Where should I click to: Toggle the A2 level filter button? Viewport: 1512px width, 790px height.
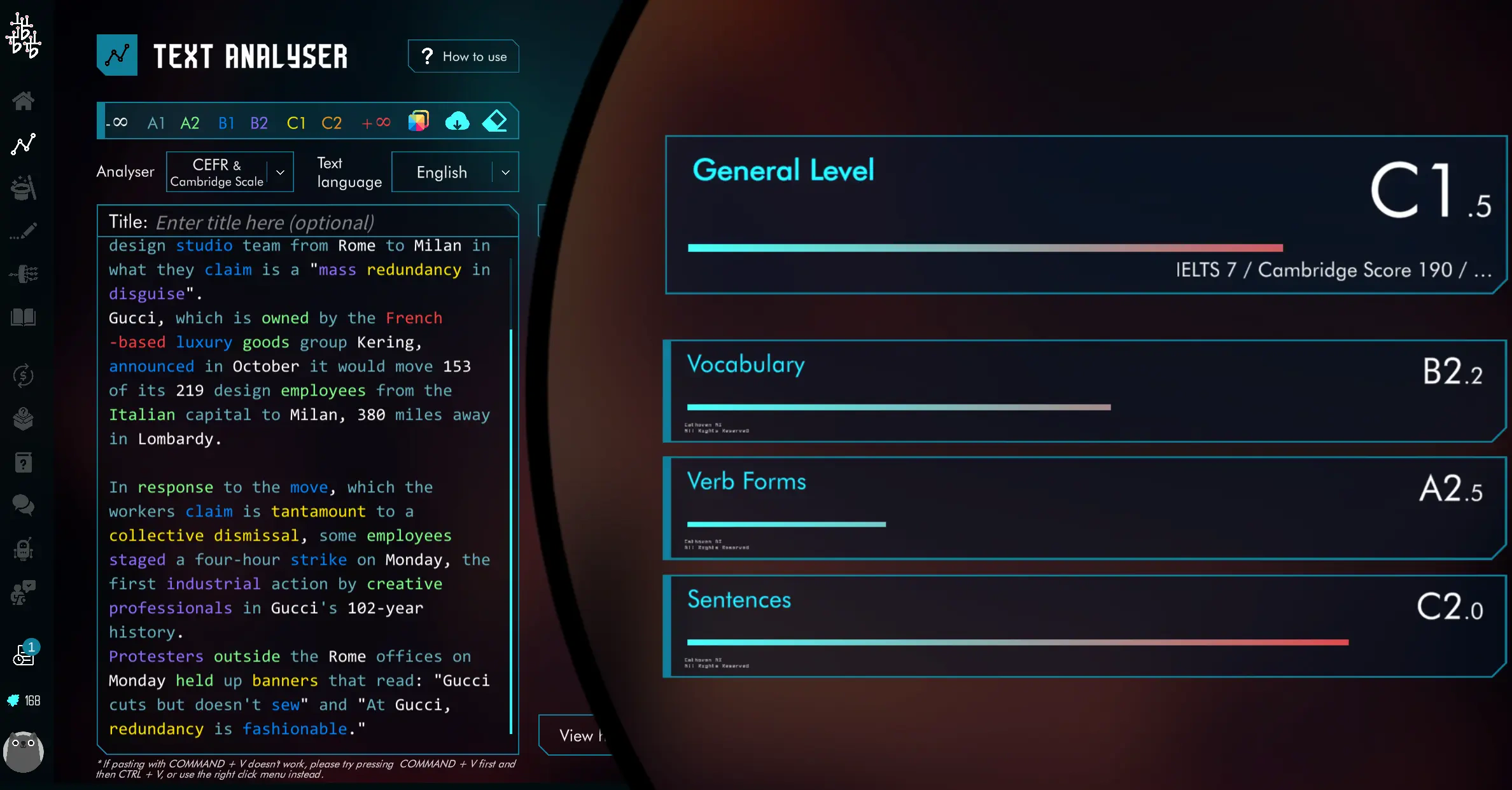coord(190,121)
